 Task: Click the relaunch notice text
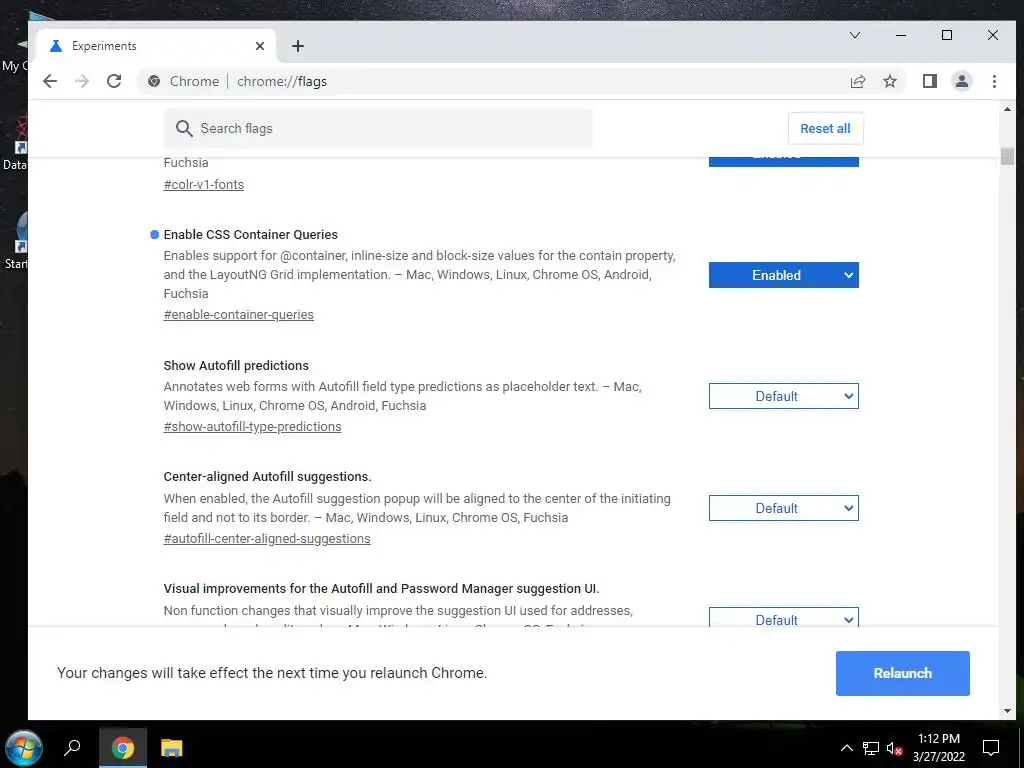coord(272,673)
